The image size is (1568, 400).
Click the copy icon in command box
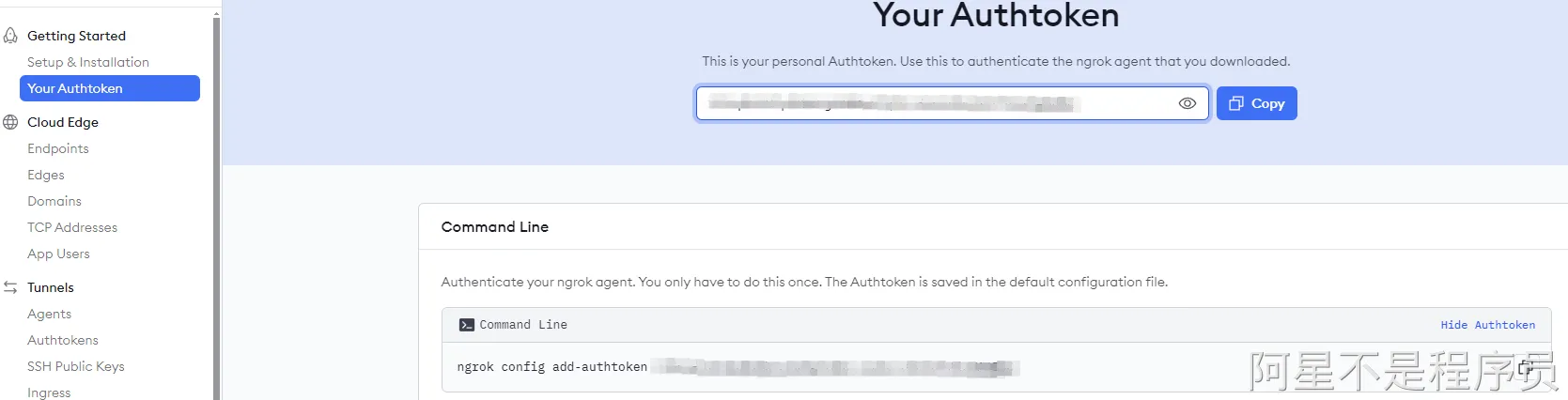(x=1525, y=367)
